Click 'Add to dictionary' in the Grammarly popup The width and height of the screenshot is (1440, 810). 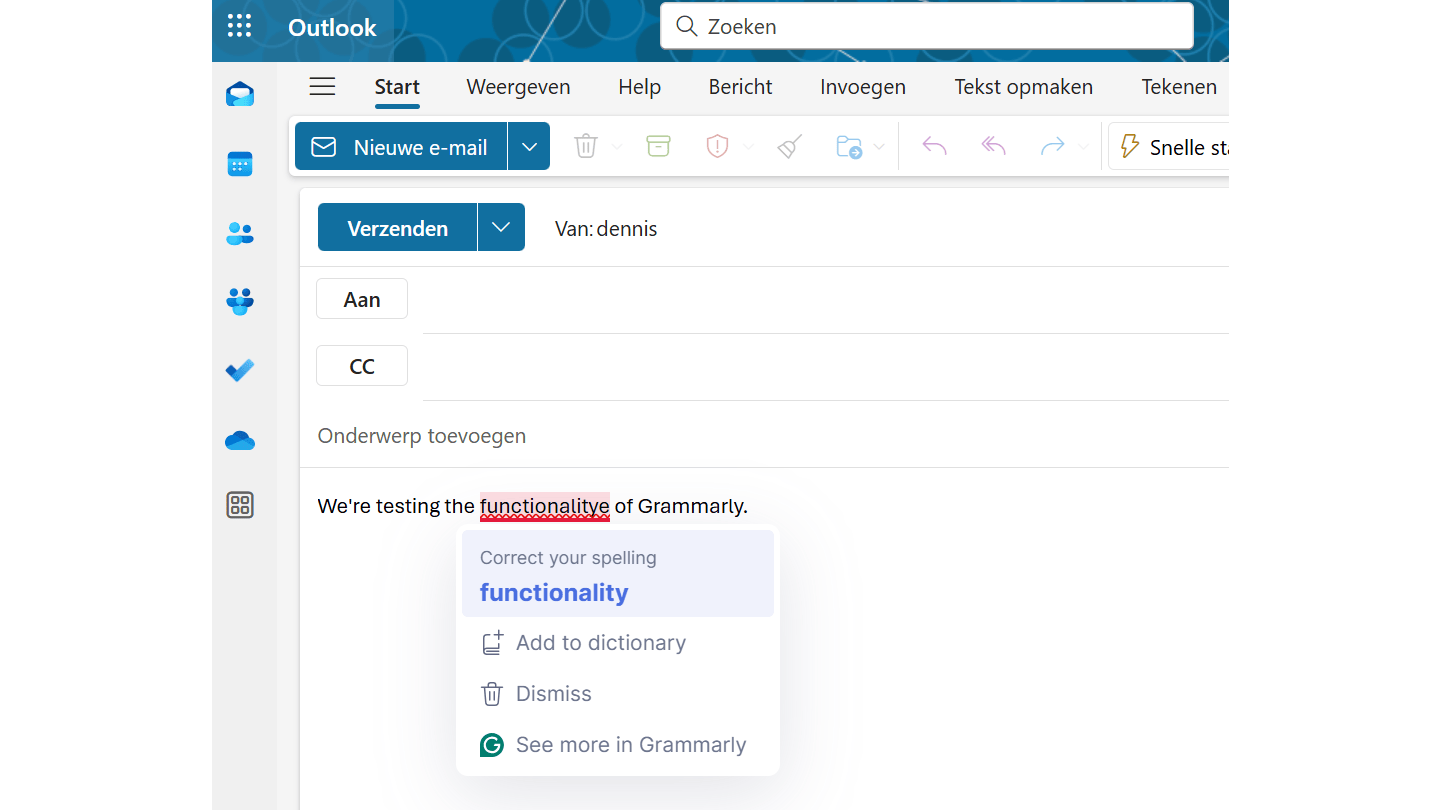600,643
